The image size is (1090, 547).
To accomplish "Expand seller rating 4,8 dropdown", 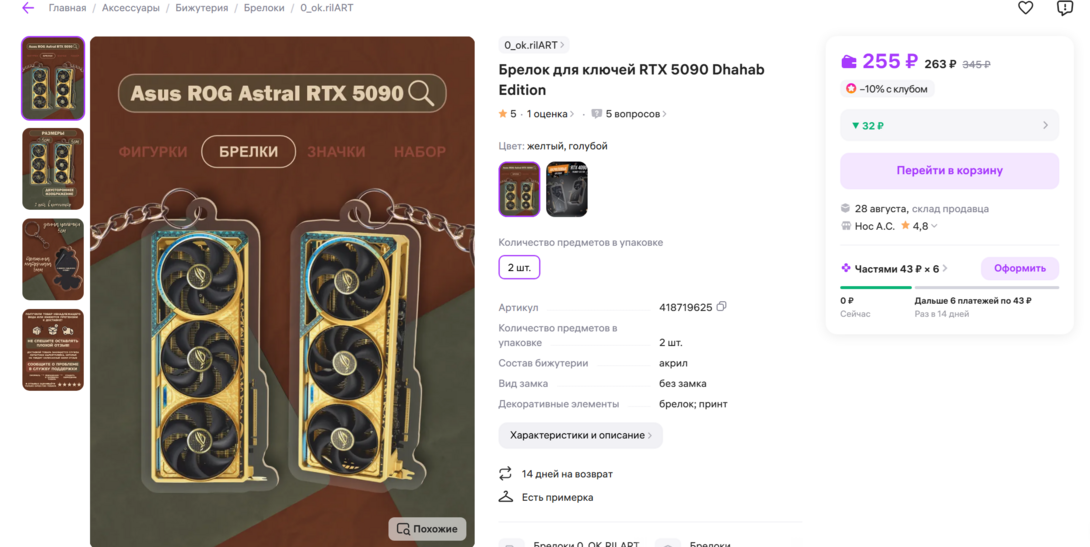I will click(x=934, y=226).
